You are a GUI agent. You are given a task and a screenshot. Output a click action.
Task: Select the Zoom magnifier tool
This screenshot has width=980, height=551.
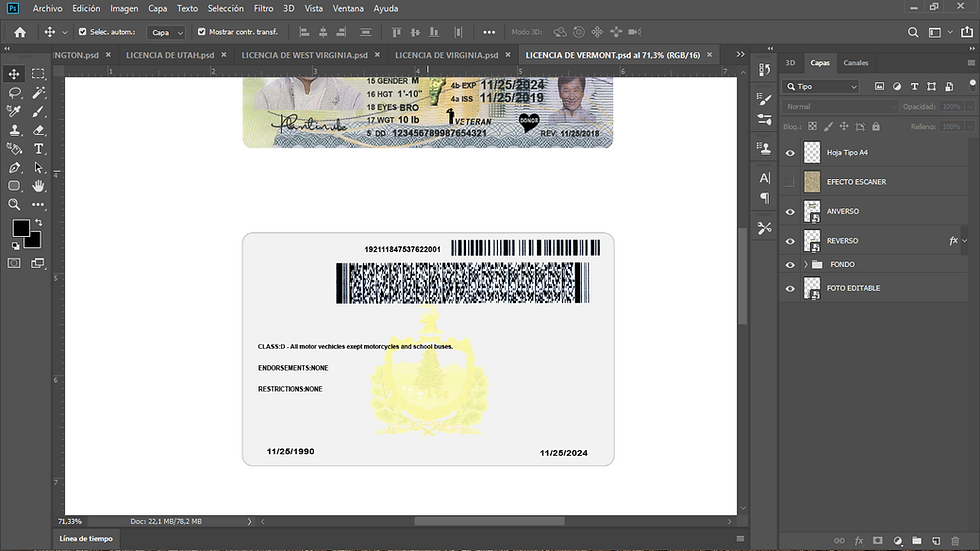coord(14,204)
